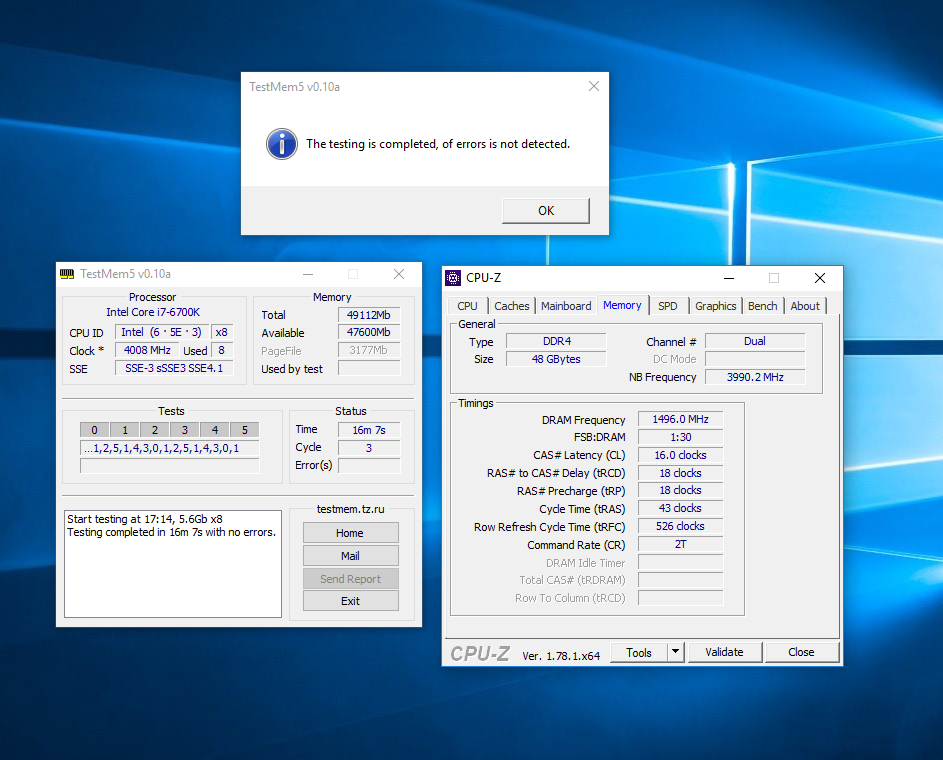
Task: Exit TestMem5 with the Exit button
Action: [350, 601]
